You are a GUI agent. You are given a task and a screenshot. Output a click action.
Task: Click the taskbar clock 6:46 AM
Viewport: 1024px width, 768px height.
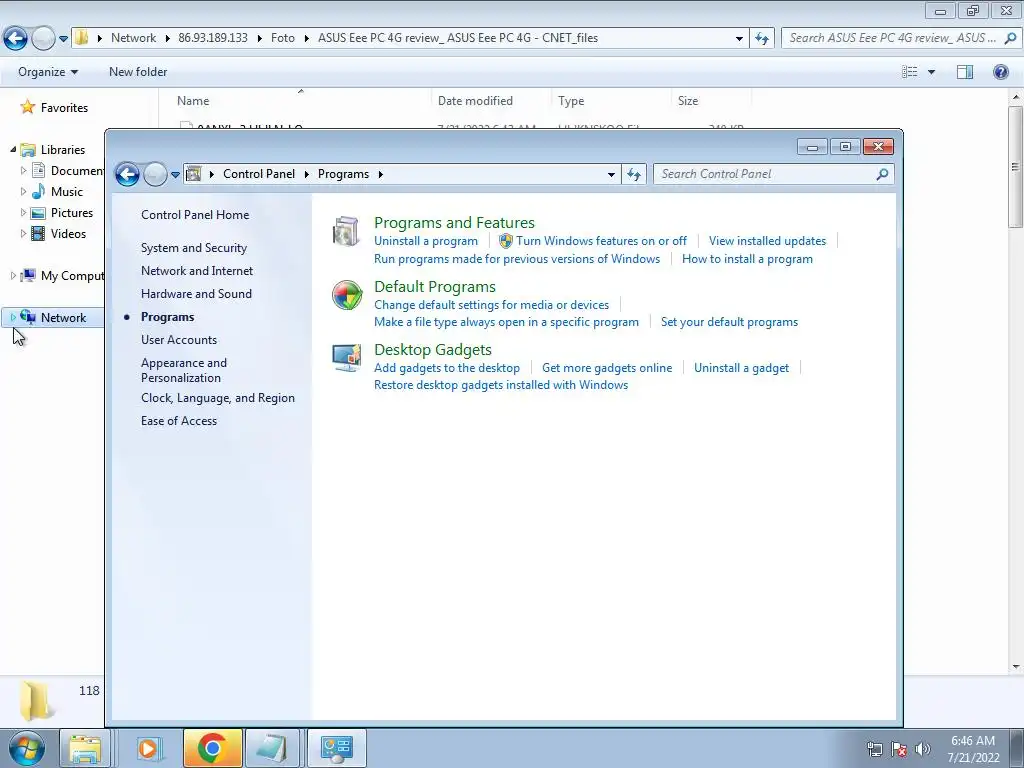tap(973, 741)
